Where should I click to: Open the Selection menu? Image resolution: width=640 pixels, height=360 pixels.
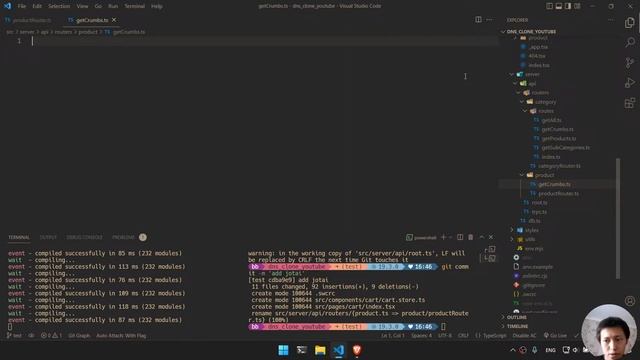[x=59, y=6]
